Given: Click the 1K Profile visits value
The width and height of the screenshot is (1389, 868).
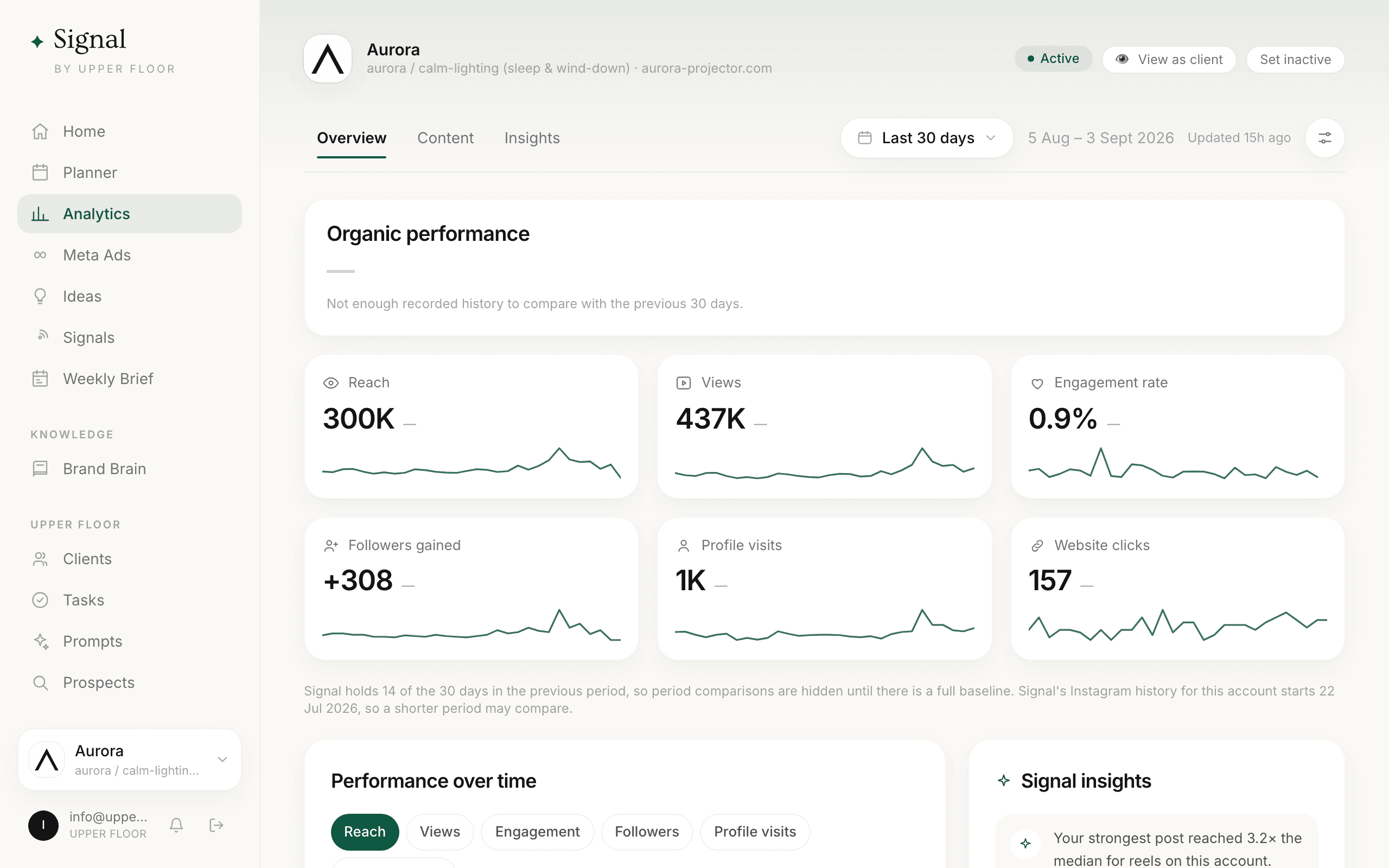Looking at the screenshot, I should point(691,580).
